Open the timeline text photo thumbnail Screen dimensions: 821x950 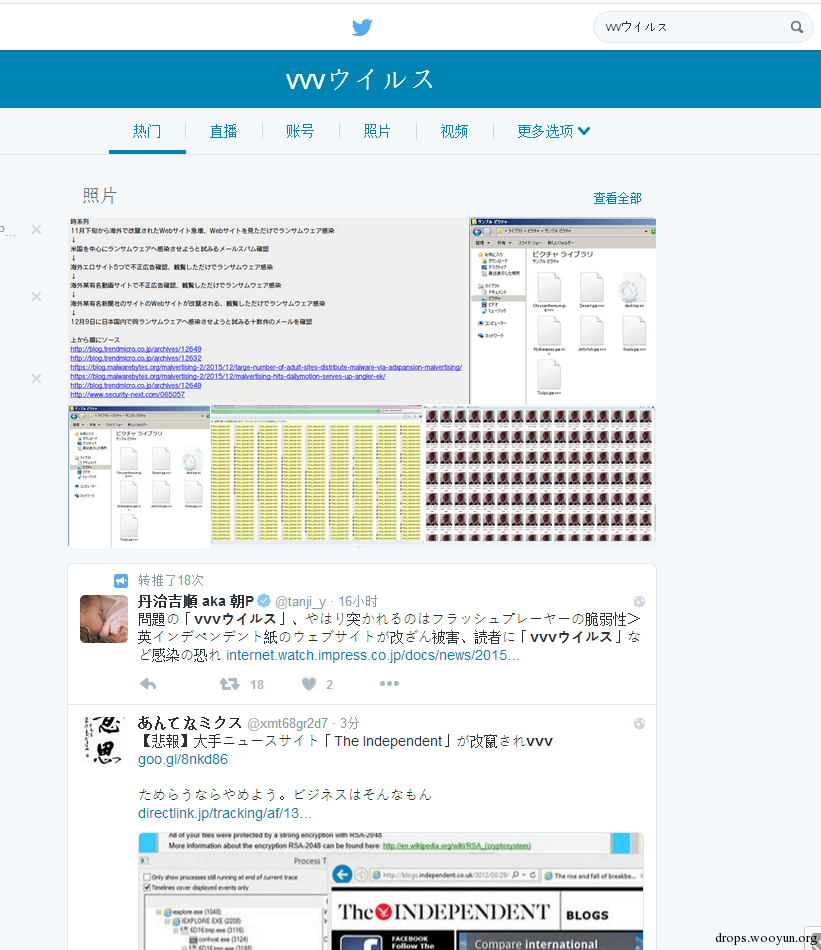point(268,310)
